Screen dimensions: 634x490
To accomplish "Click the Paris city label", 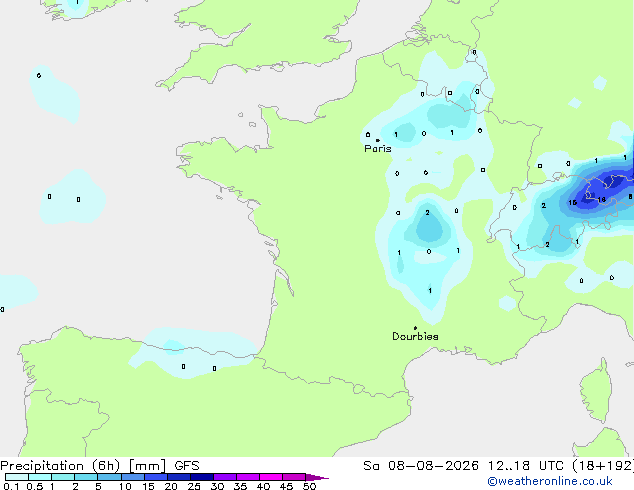I will tap(378, 149).
